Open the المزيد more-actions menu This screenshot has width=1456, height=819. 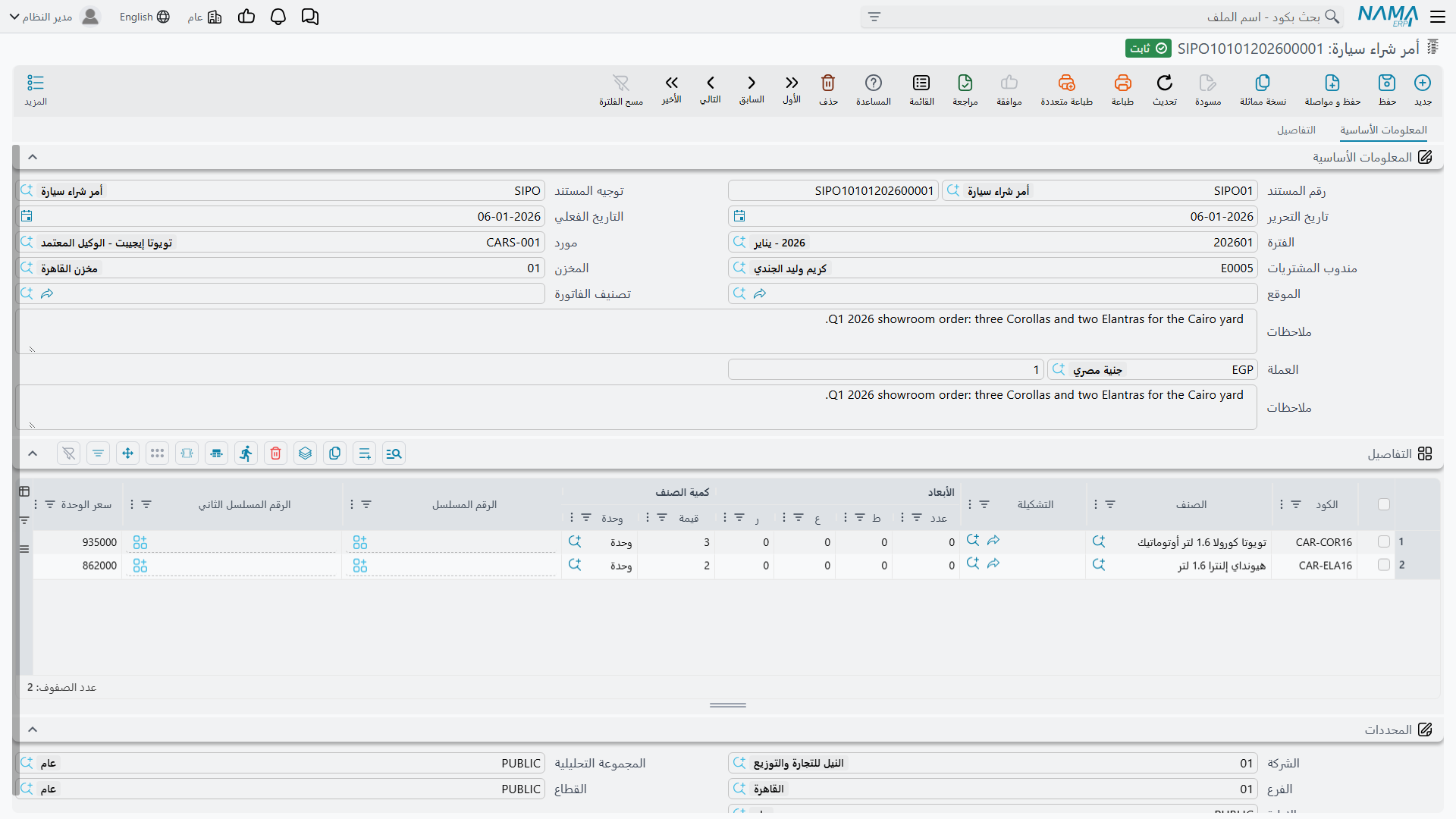tap(36, 89)
